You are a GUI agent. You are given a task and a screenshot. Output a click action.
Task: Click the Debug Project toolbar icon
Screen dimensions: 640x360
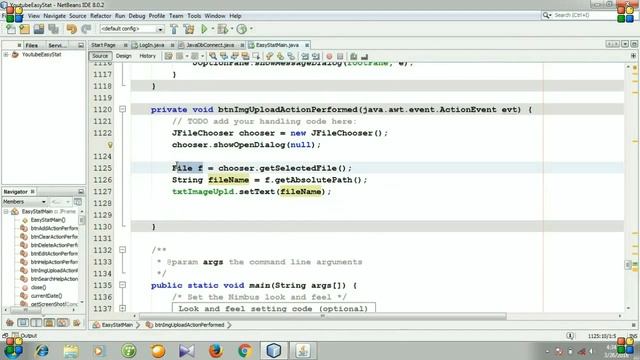[x=222, y=29]
